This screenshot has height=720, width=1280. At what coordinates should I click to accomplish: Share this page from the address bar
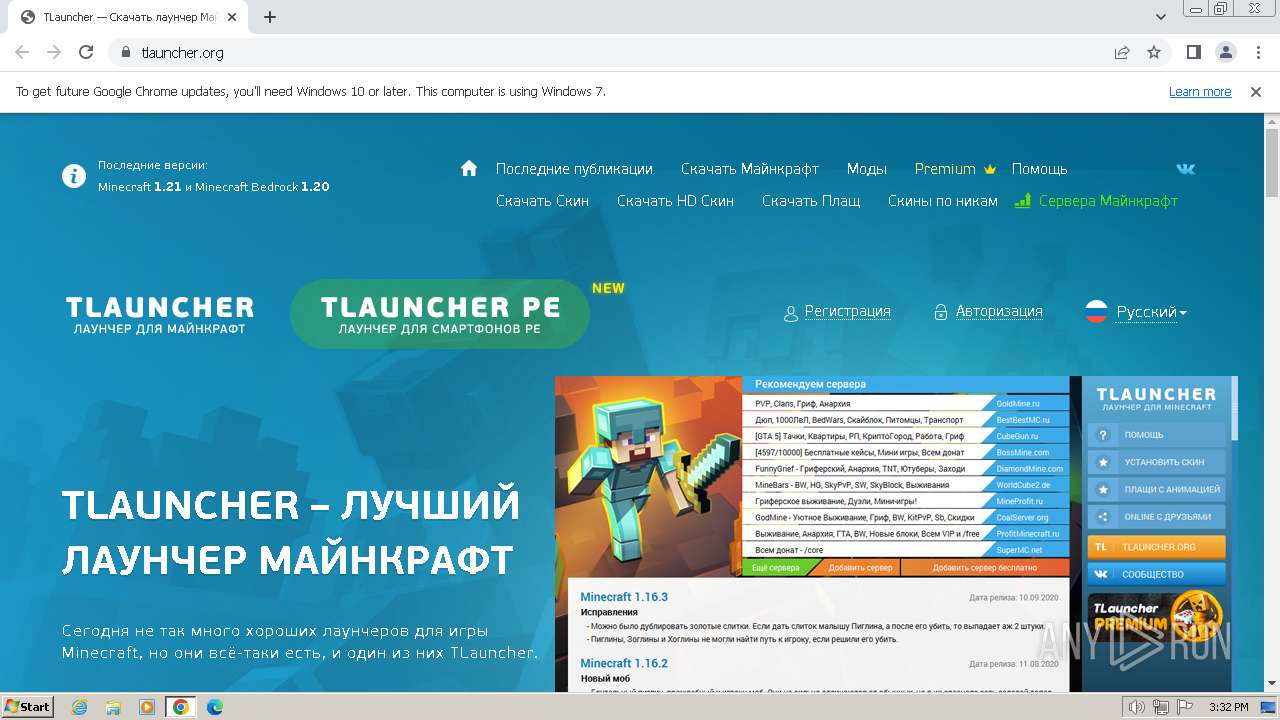1122,52
